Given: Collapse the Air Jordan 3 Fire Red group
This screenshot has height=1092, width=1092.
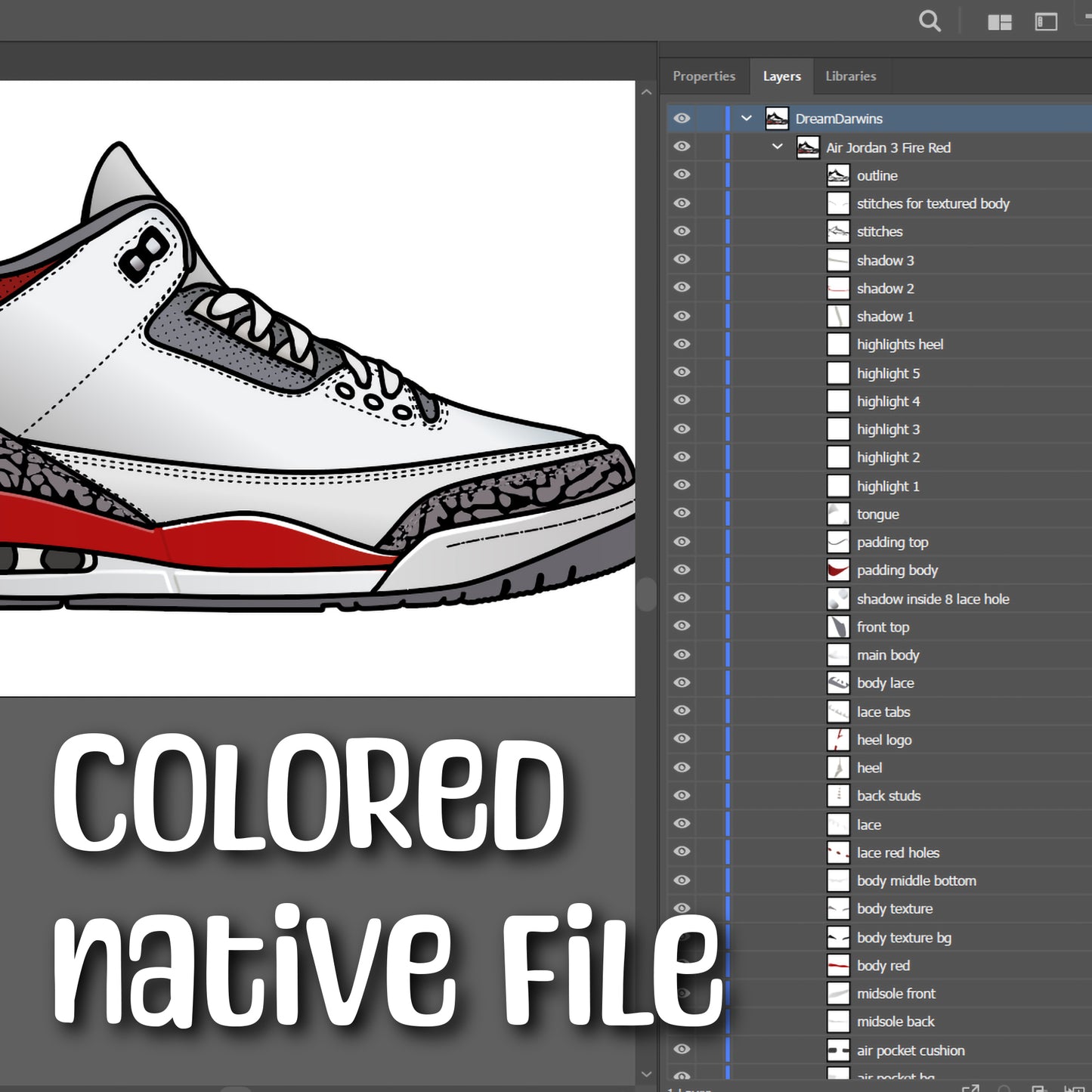Looking at the screenshot, I should pyautogui.click(x=777, y=147).
